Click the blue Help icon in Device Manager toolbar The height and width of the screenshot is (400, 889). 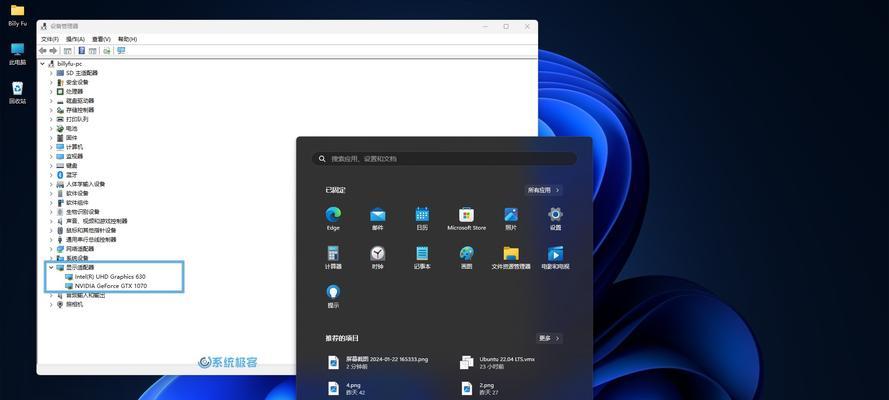point(81,50)
